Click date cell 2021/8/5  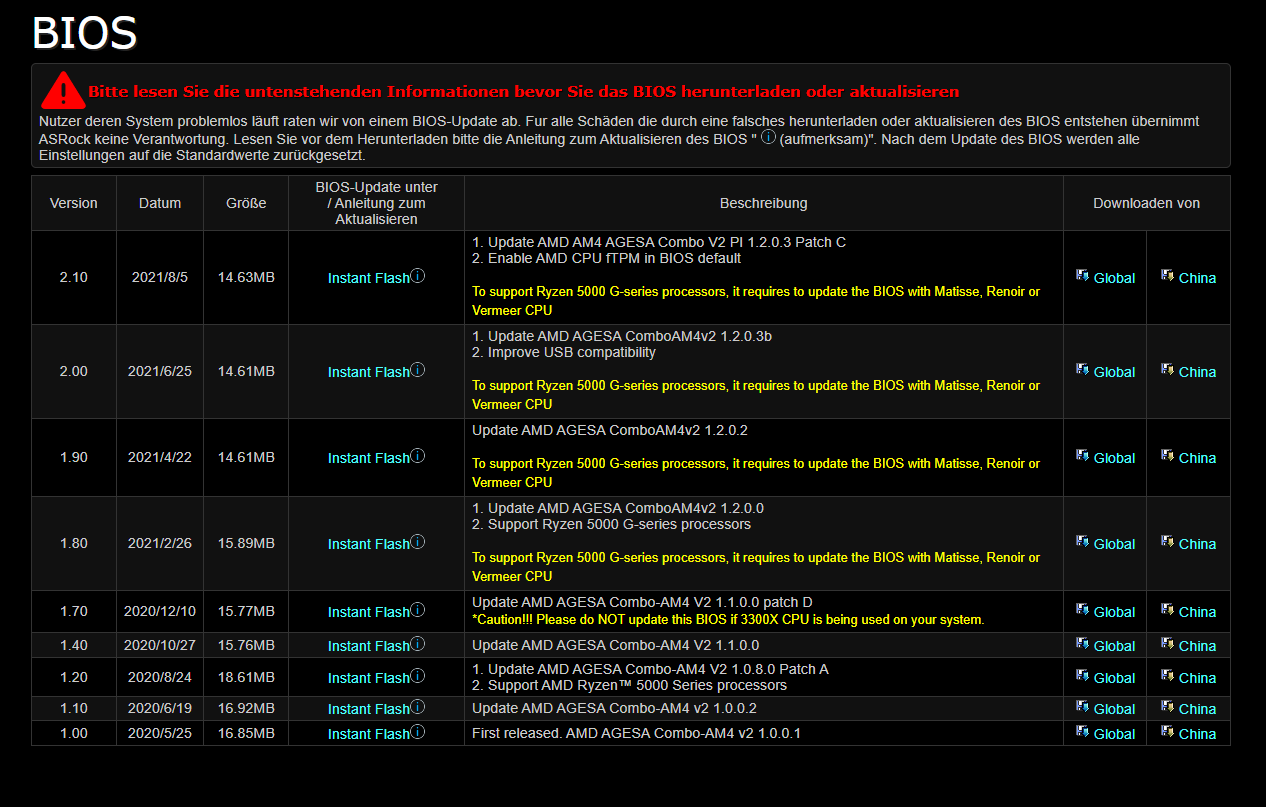[160, 277]
